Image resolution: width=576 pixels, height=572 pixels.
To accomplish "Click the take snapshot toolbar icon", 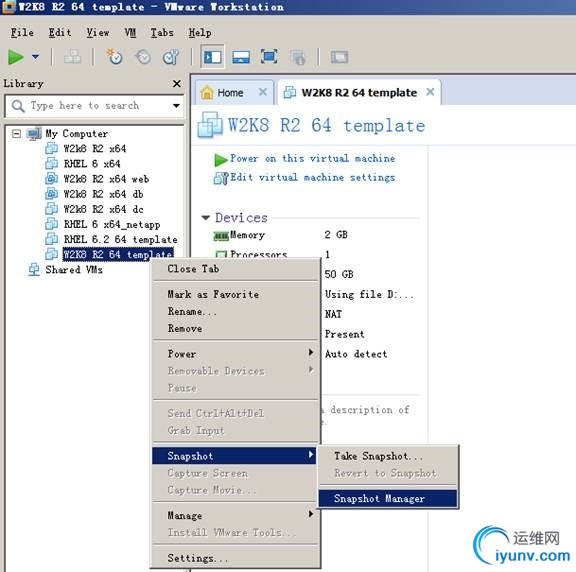I will [114, 57].
